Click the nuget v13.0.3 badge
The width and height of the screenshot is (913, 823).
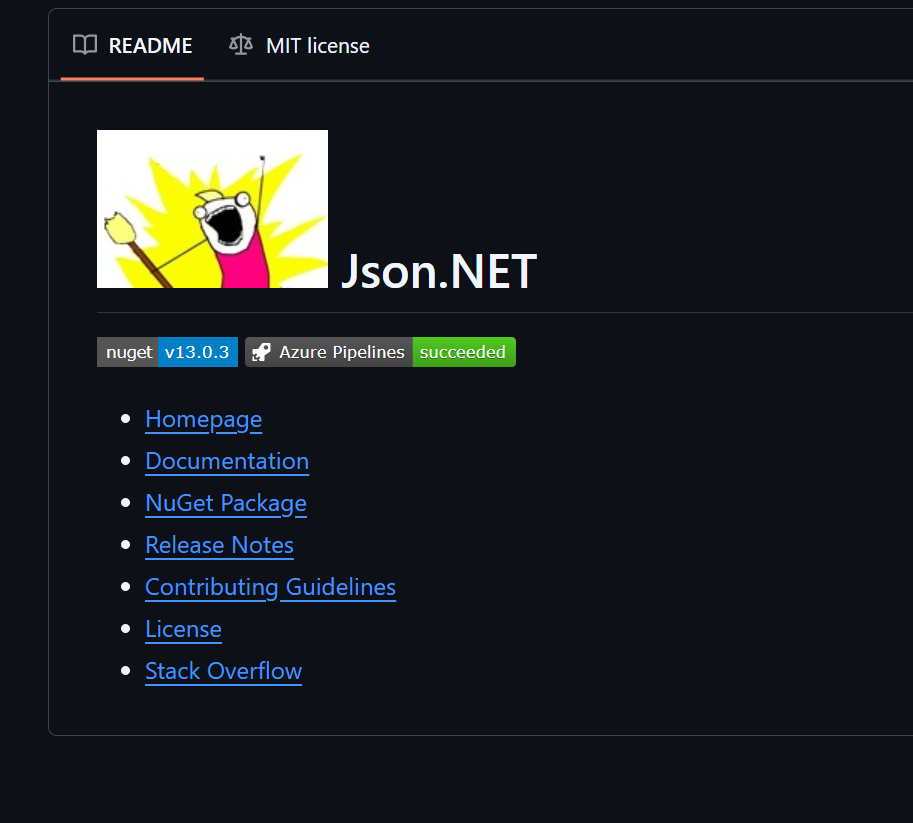click(167, 352)
